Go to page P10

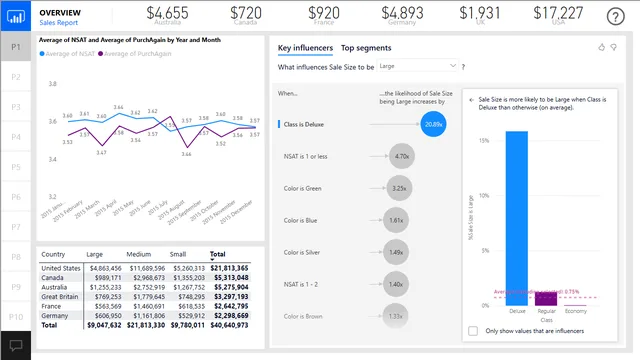[x=16, y=317]
